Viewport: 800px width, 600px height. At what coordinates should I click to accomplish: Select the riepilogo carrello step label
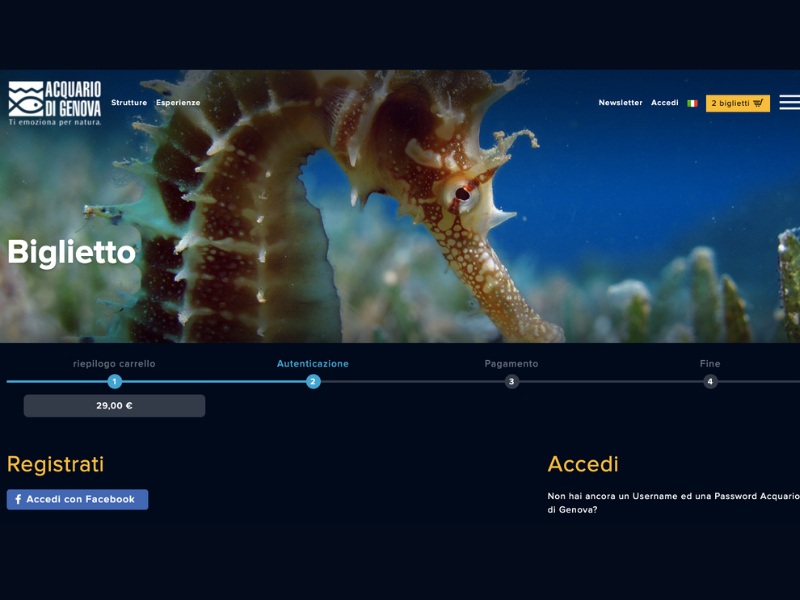pyautogui.click(x=114, y=364)
